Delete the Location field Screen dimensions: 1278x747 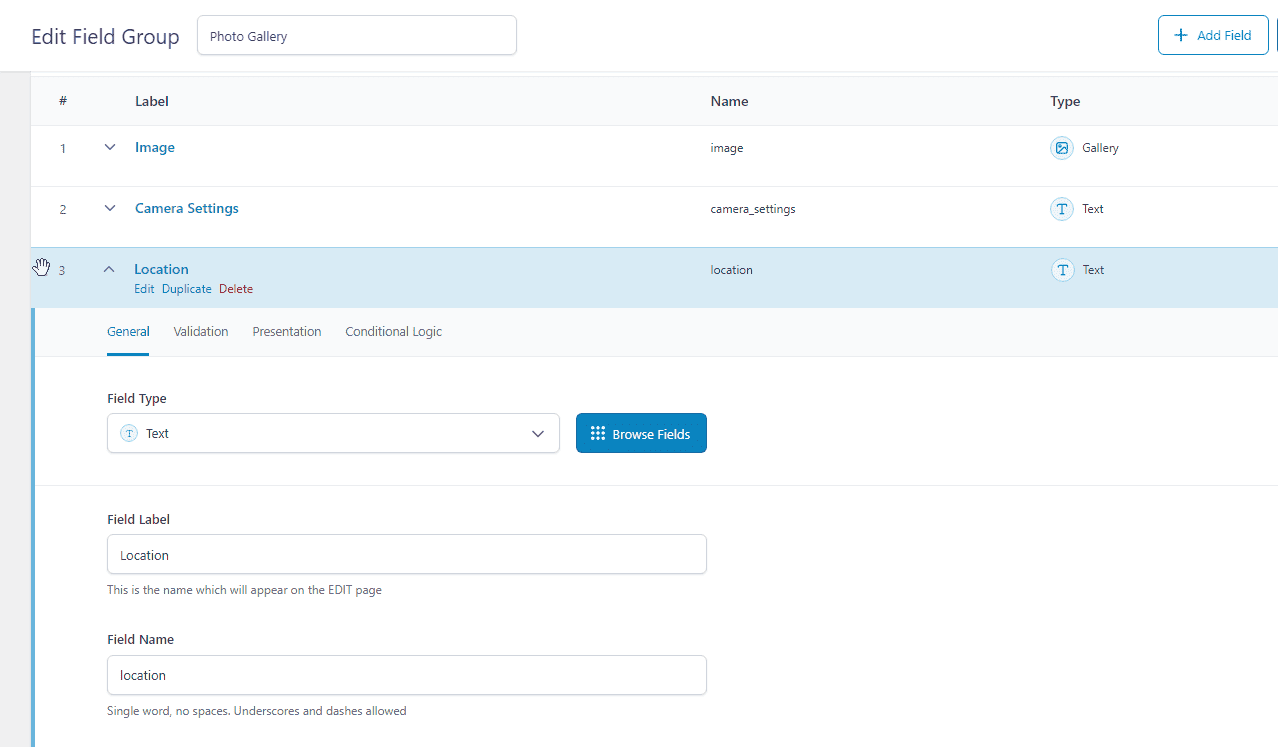236,289
